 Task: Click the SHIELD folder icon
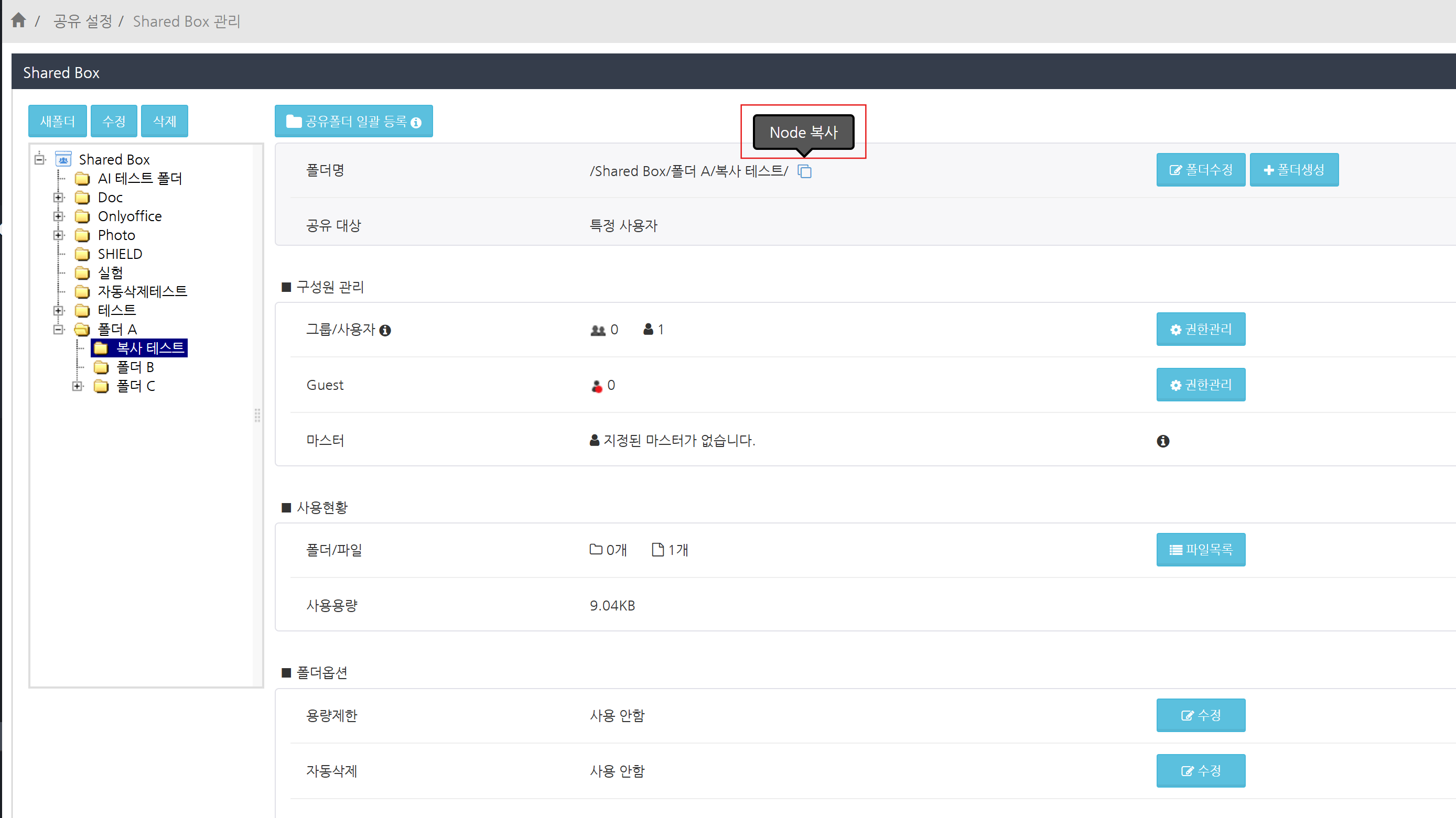pyautogui.click(x=82, y=254)
